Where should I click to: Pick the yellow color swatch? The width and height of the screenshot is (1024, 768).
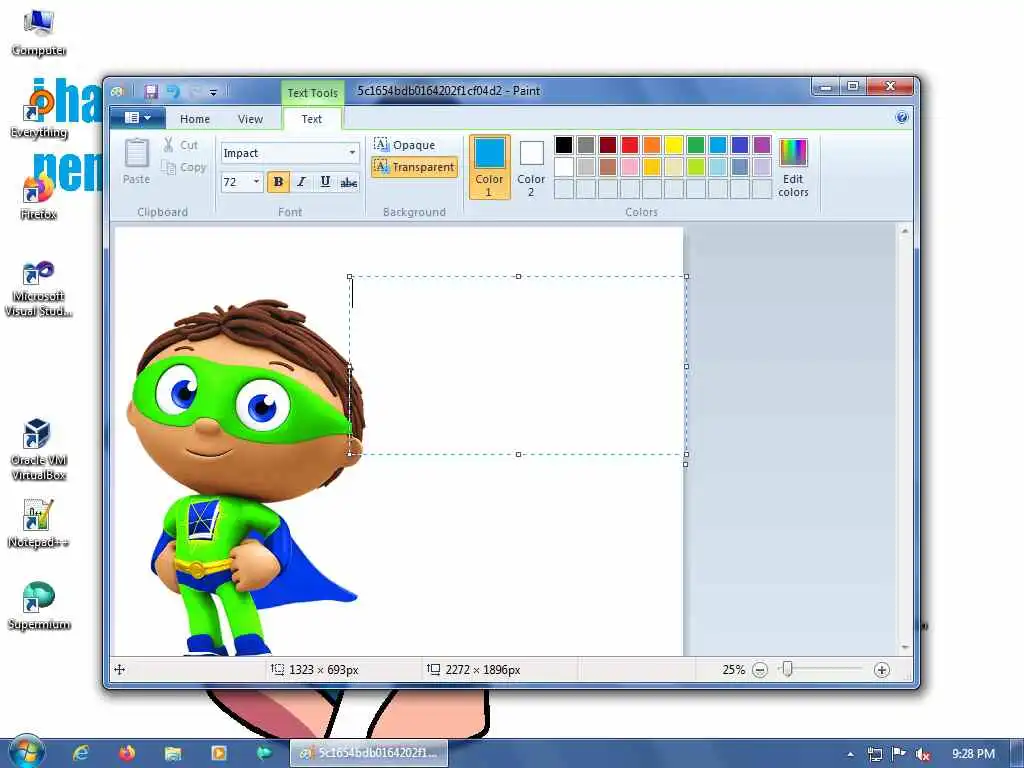click(x=674, y=144)
